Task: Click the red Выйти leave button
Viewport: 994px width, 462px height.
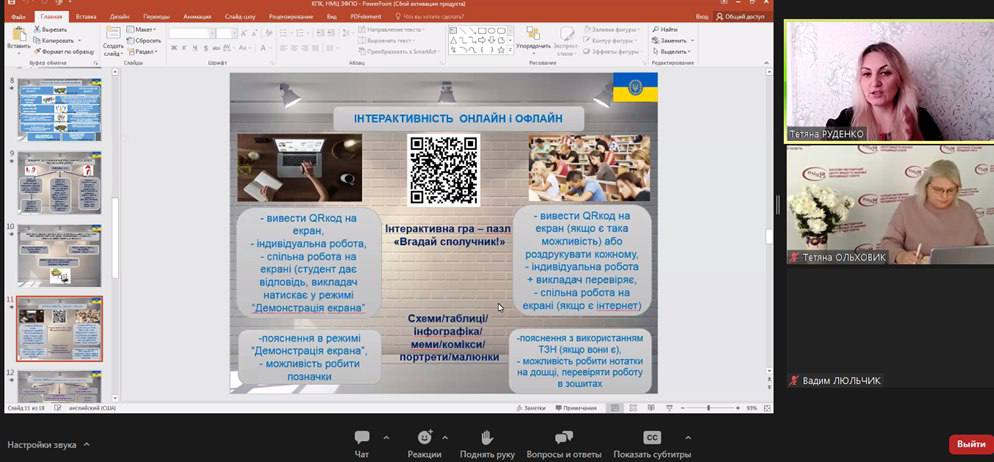Action: [x=969, y=444]
